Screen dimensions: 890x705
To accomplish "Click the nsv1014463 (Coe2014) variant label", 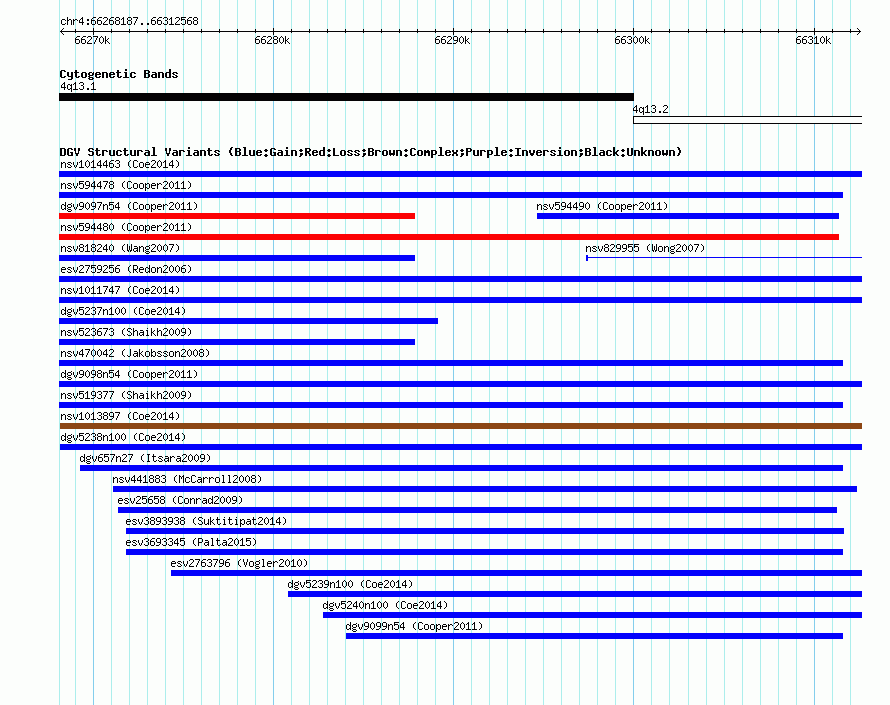I will 120,164.
